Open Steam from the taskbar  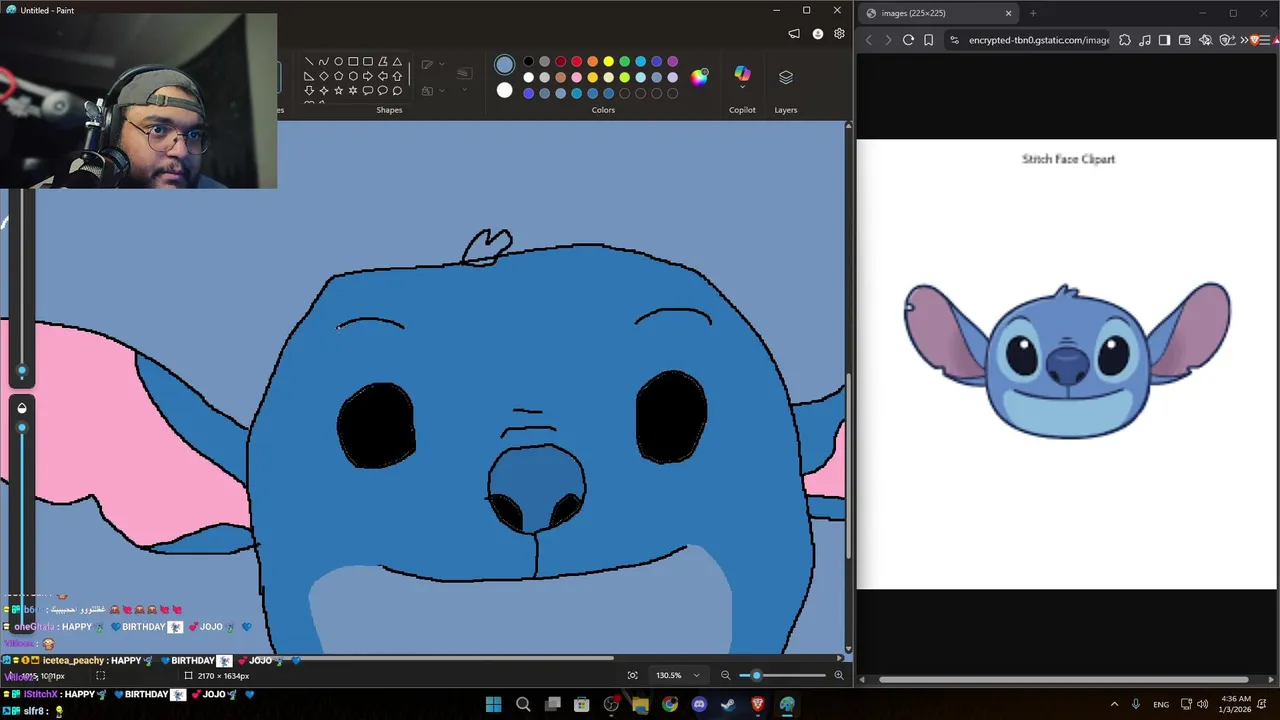coord(728,705)
